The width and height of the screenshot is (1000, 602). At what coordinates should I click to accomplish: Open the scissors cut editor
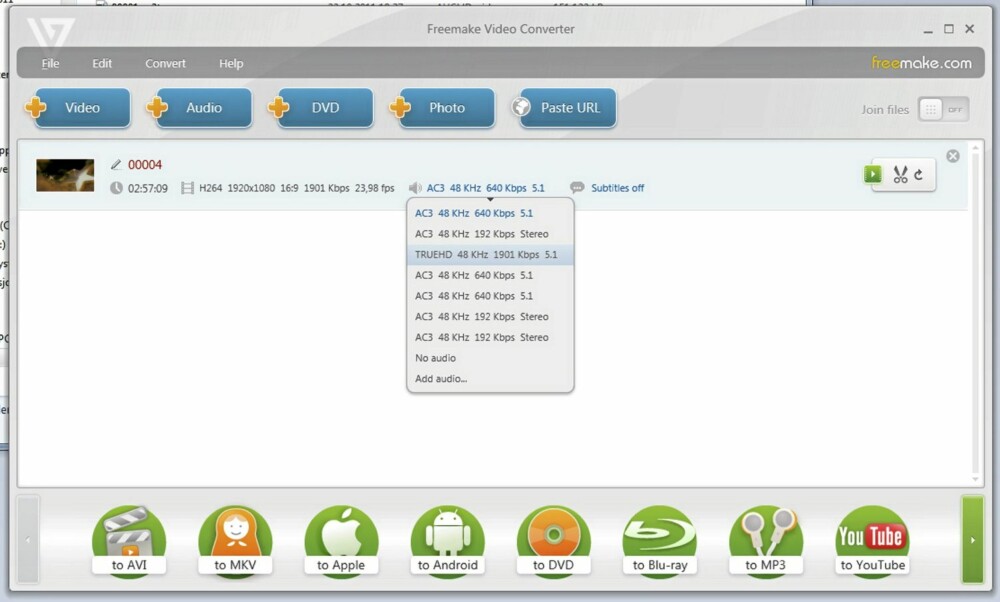point(900,175)
